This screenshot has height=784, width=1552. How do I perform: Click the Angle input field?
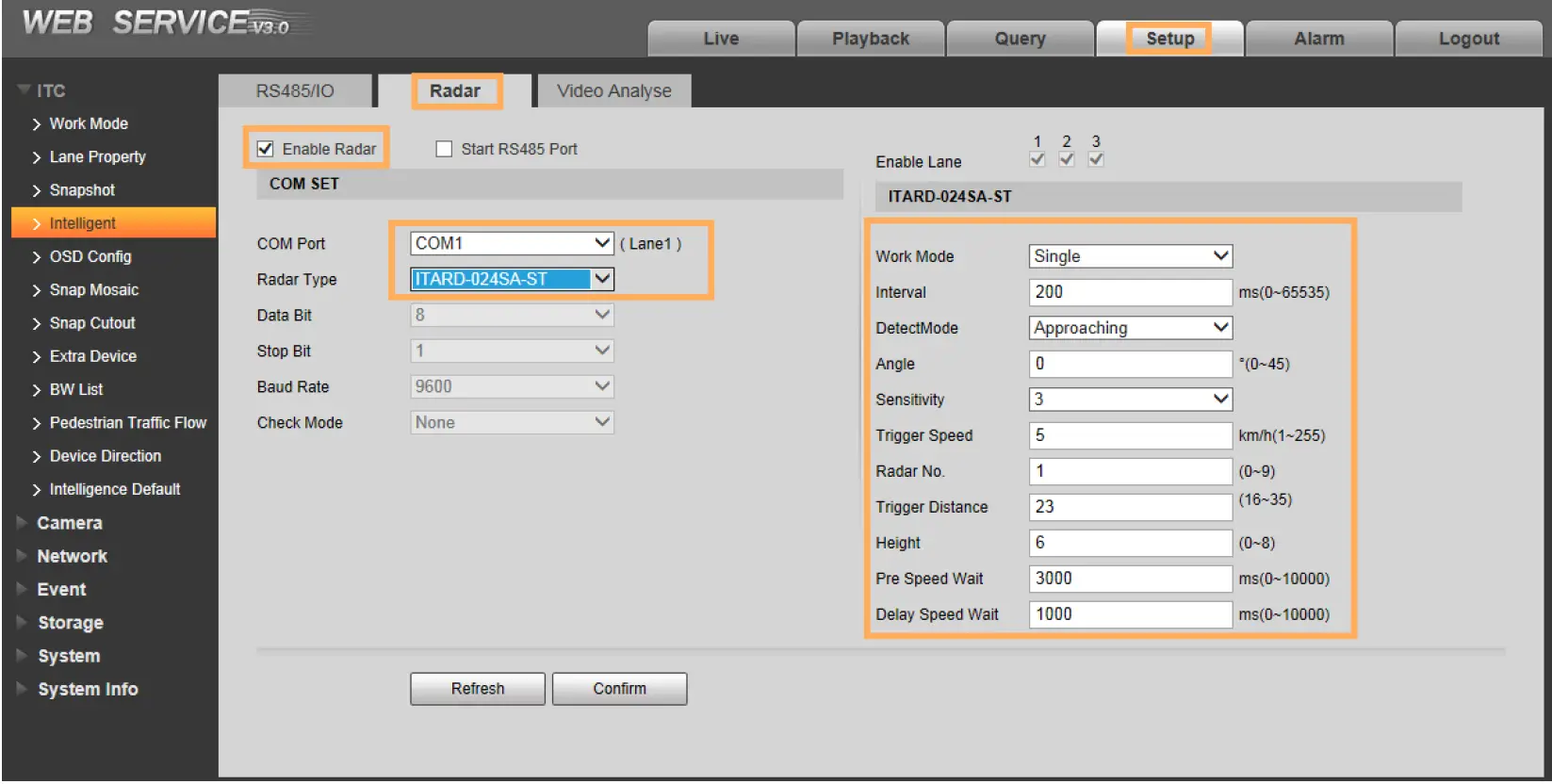(x=1131, y=364)
